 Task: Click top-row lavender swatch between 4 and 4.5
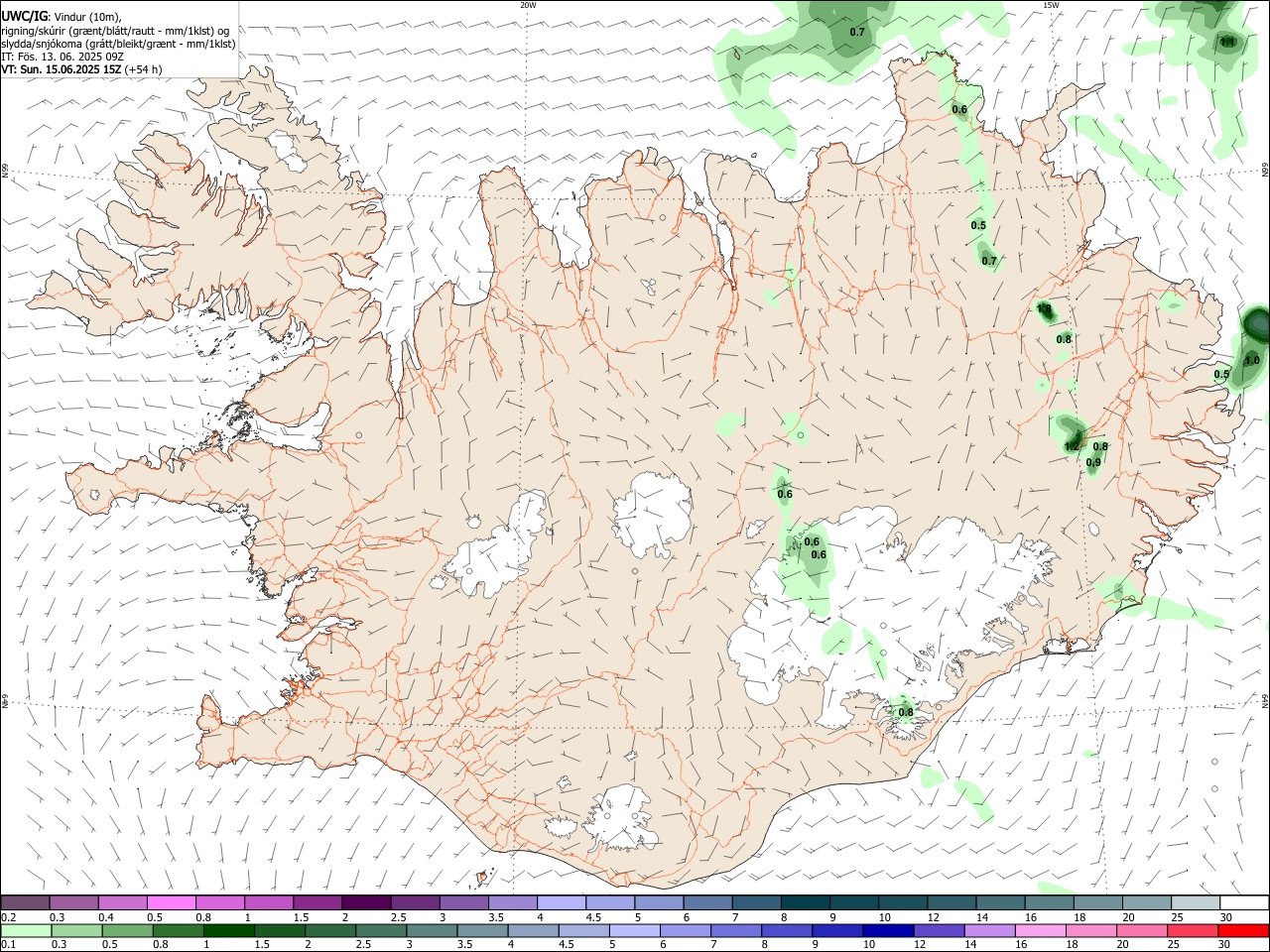tap(561, 902)
